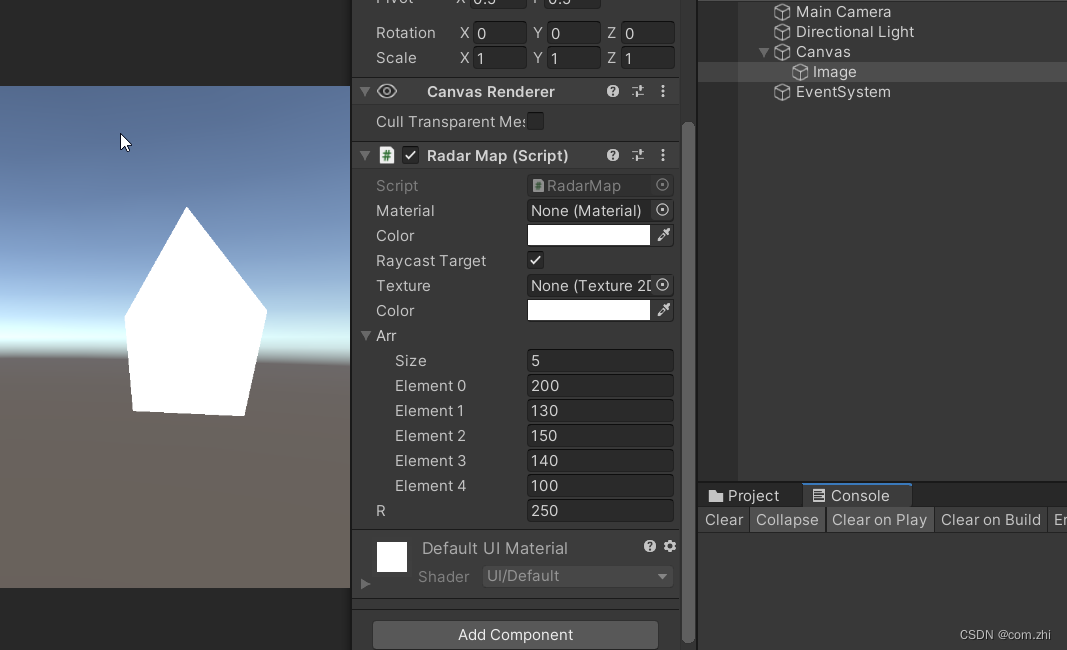Disable the Radar Map script checkbox
This screenshot has height=650, width=1067.
pos(410,155)
